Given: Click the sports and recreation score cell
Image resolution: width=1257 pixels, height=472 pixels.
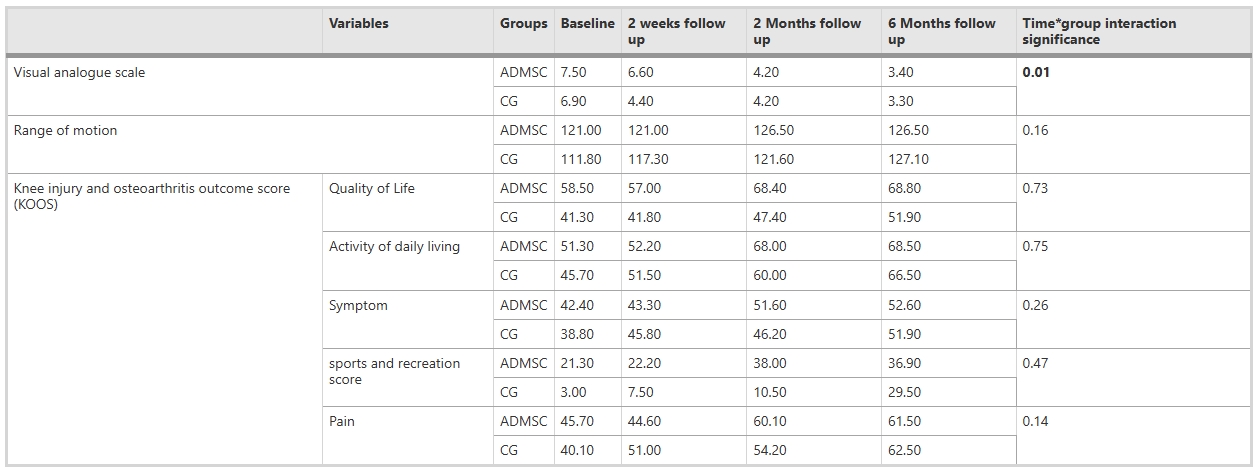Looking at the screenshot, I should pyautogui.click(x=394, y=371).
